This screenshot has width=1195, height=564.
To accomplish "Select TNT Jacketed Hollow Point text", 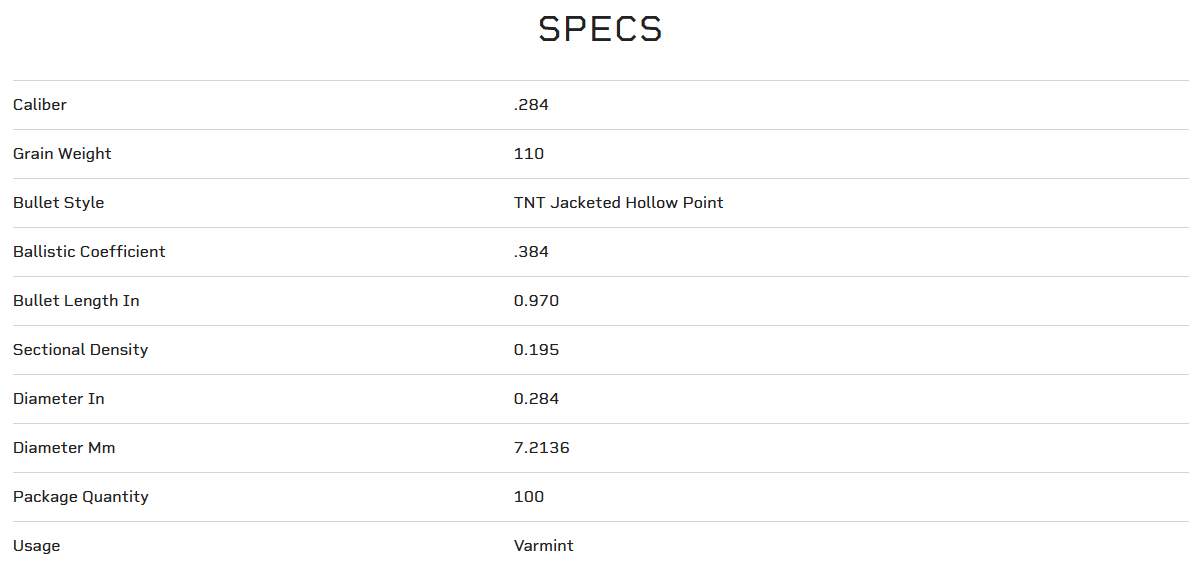I will pos(618,203).
